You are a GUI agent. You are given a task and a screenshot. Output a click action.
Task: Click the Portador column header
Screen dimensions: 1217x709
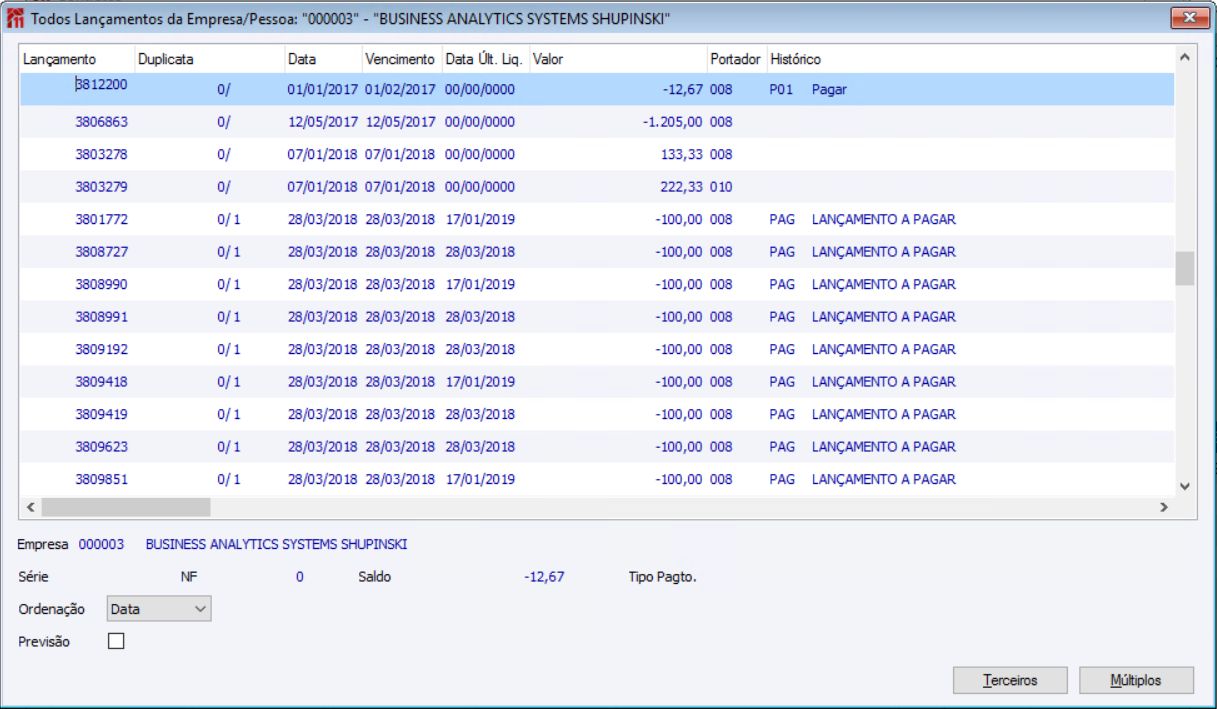[x=737, y=59]
